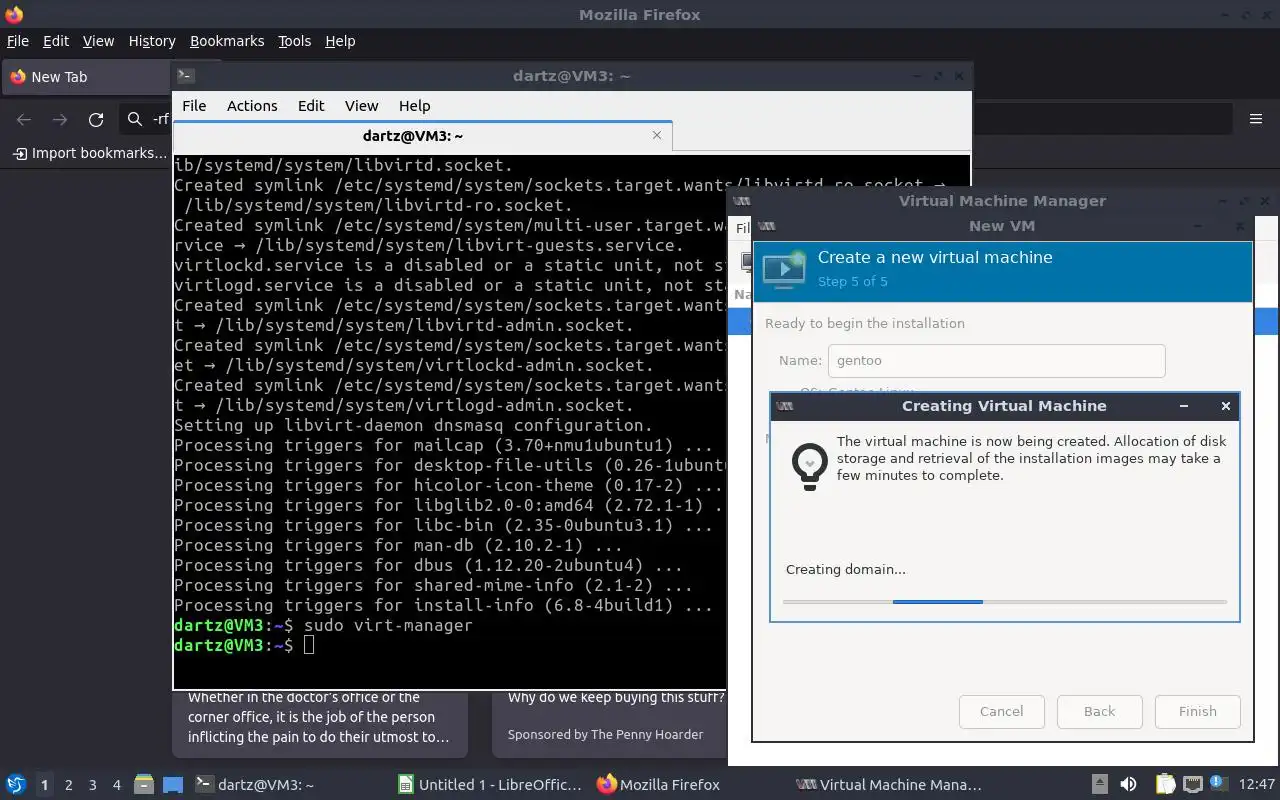Open the file manager from the taskbar
The image size is (1280, 800).
point(143,784)
